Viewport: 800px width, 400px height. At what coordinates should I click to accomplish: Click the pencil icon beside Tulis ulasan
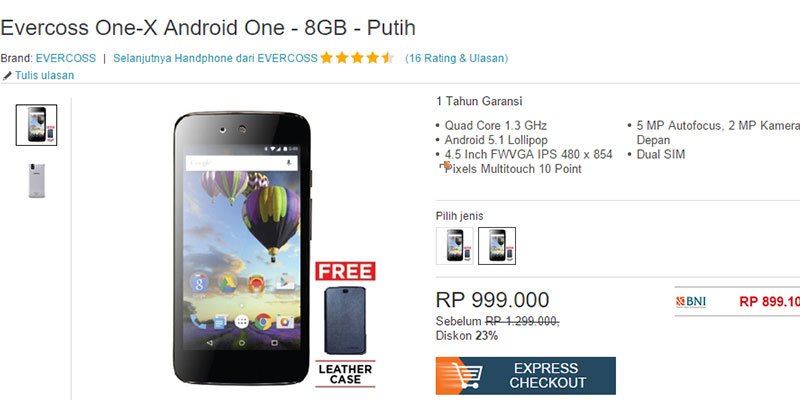(x=7, y=76)
